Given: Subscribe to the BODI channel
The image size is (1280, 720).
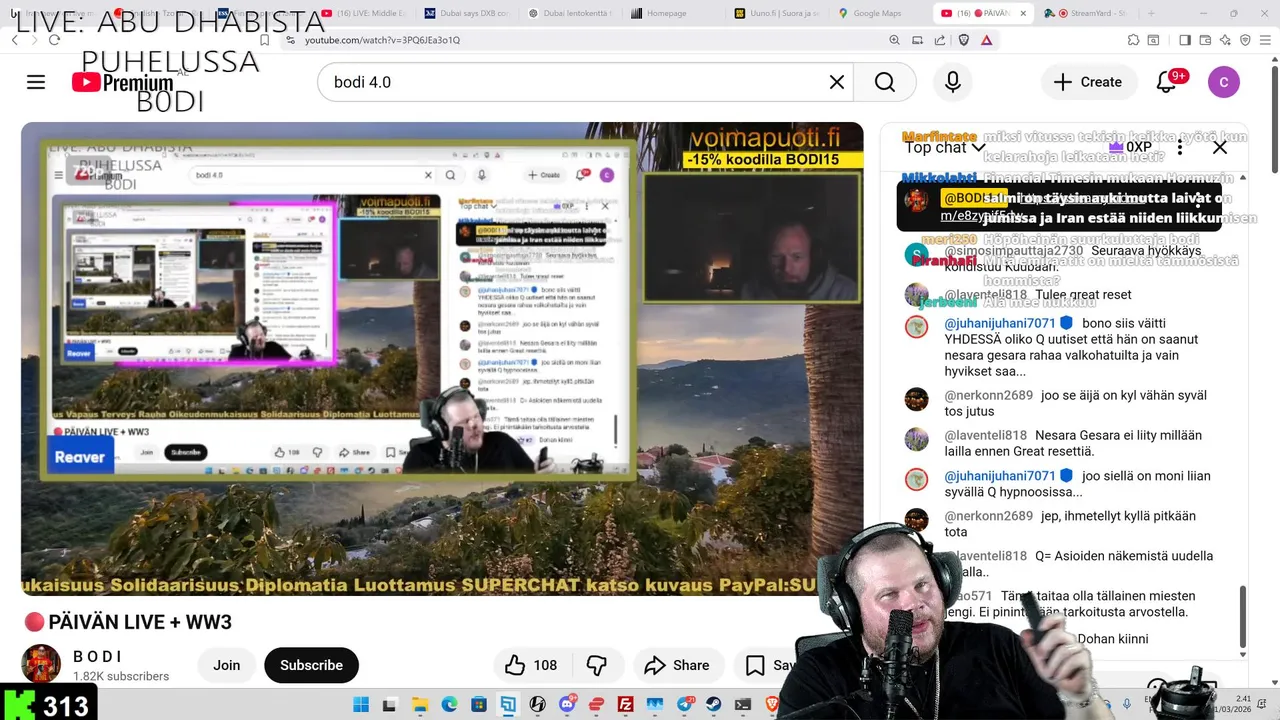Looking at the screenshot, I should click(x=311, y=665).
